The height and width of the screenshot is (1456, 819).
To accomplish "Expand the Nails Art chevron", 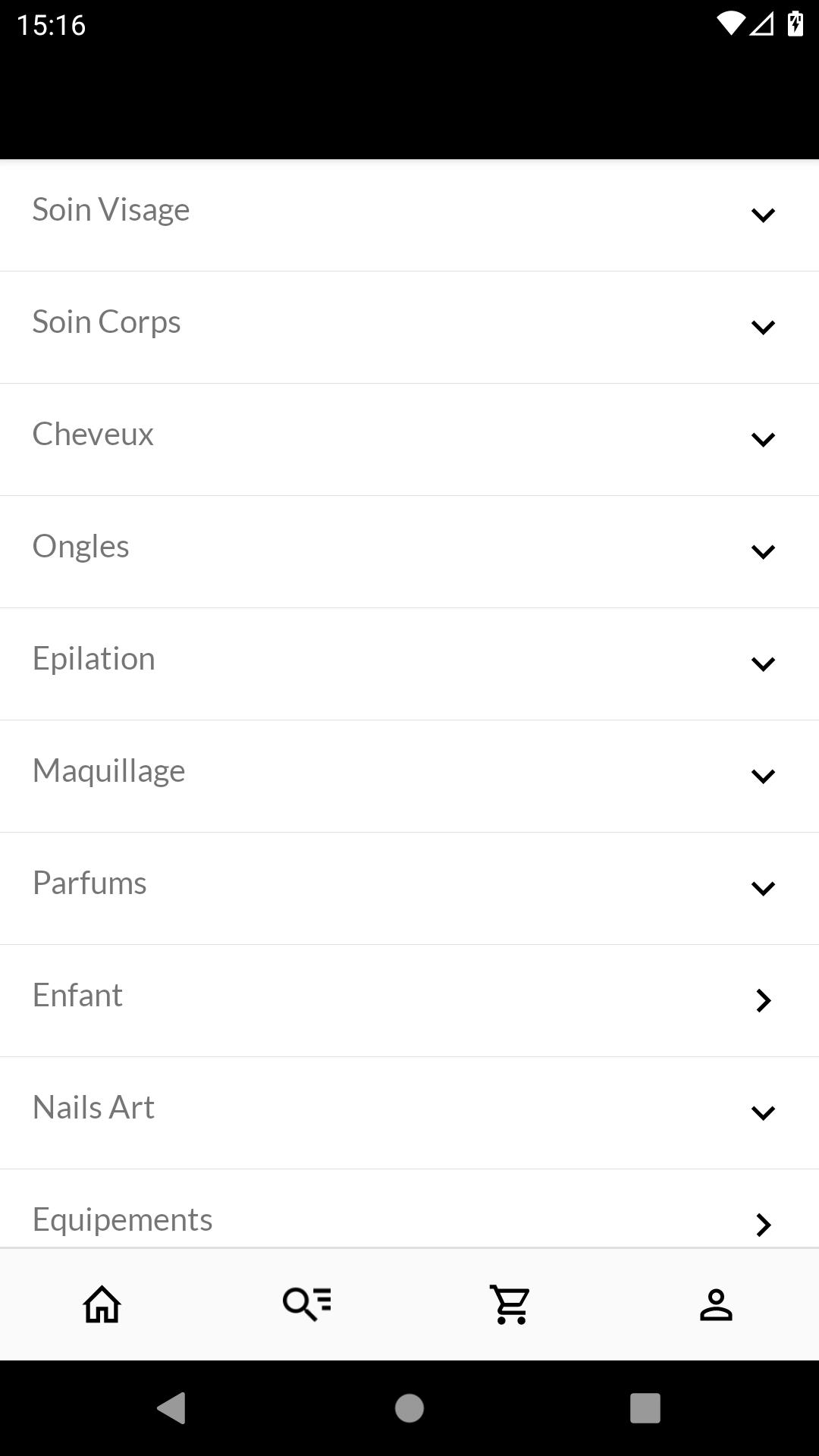I will click(763, 1113).
